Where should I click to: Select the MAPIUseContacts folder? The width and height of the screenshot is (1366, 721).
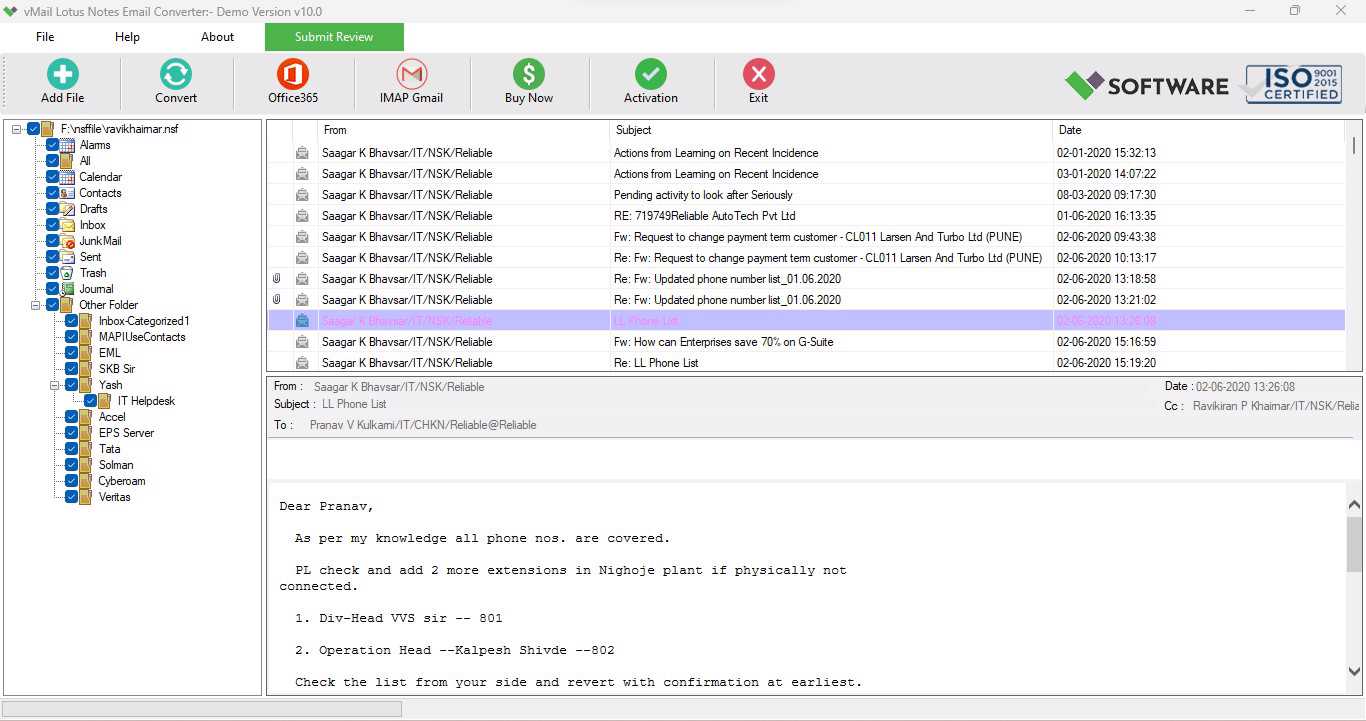click(x=142, y=337)
